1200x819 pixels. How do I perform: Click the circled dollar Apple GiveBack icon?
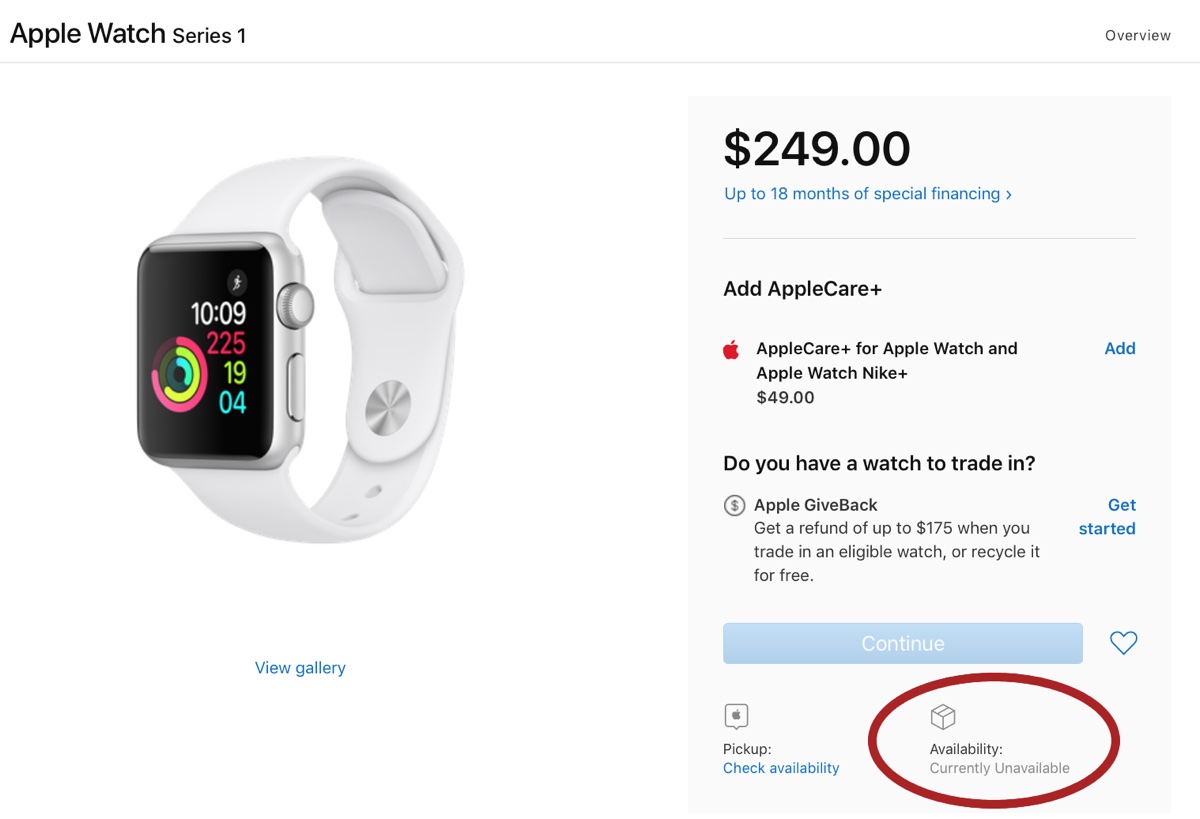coord(733,505)
